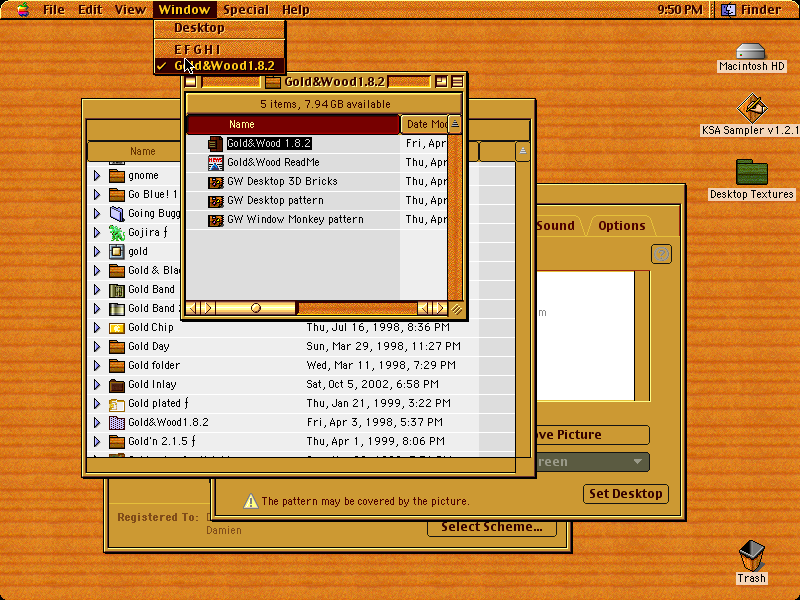Image resolution: width=800 pixels, height=600 pixels.
Task: Click the clock showing 9:50 PM
Action: [x=680, y=10]
